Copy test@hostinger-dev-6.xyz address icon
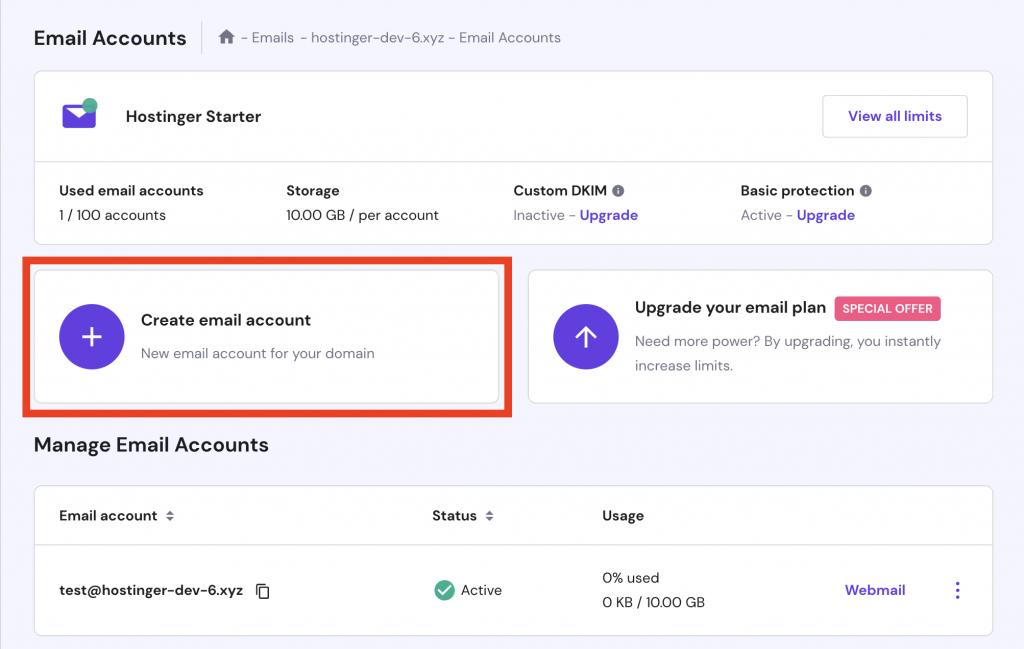Viewport: 1024px width, 649px height. [x=263, y=591]
